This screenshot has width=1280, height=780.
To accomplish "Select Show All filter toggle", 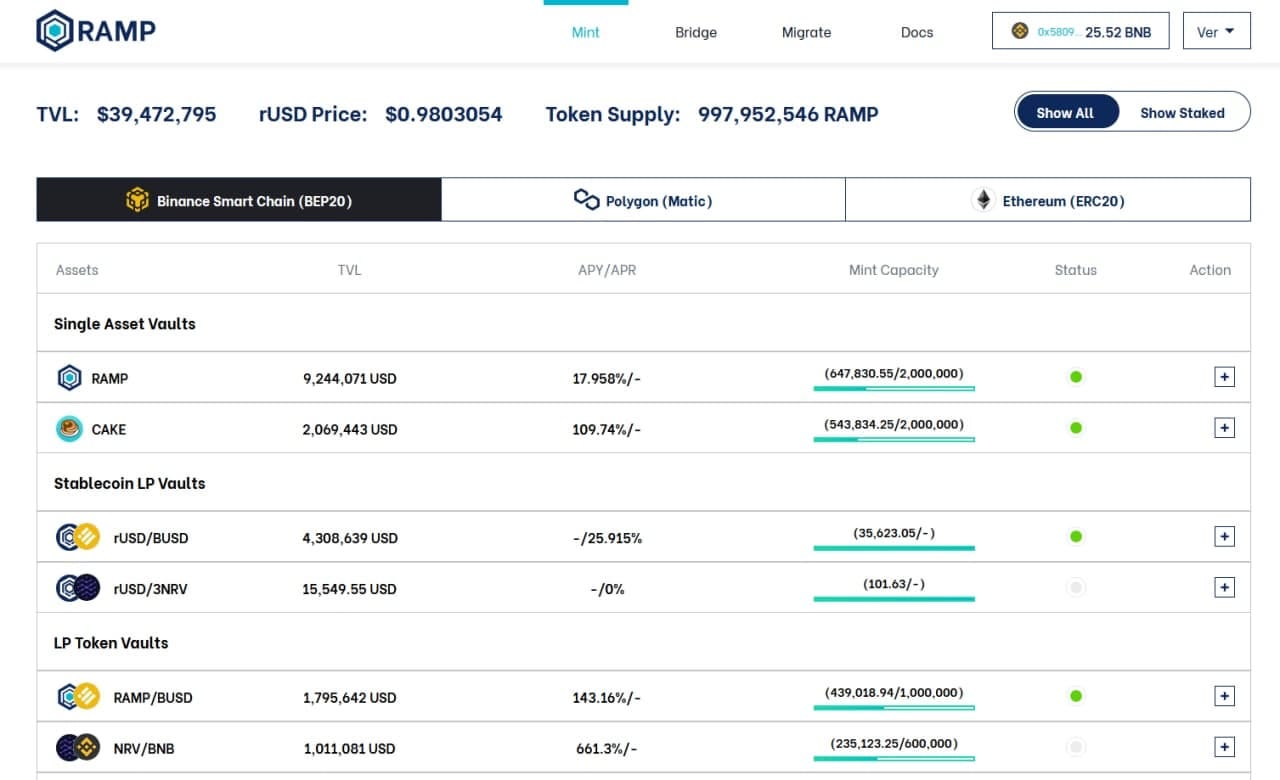I will [1066, 113].
